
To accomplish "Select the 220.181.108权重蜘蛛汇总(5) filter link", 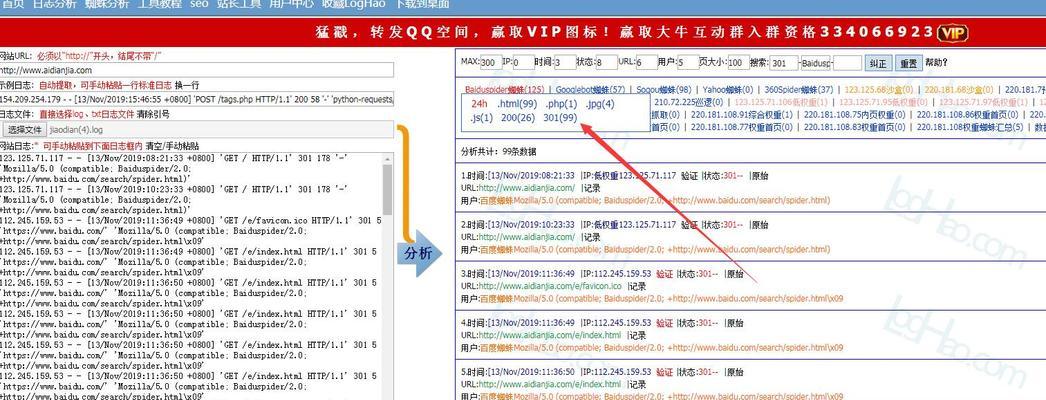I will point(970,127).
